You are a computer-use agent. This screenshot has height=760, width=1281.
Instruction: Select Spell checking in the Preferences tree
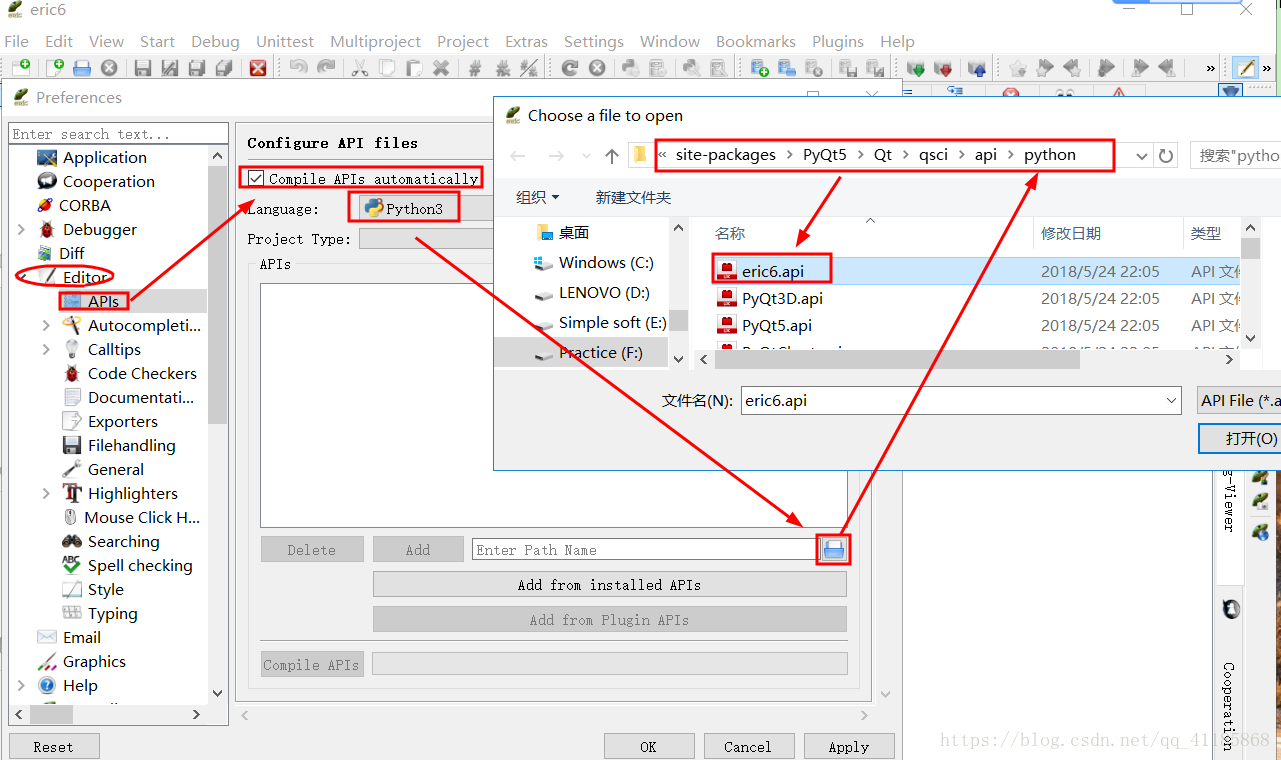tap(139, 566)
